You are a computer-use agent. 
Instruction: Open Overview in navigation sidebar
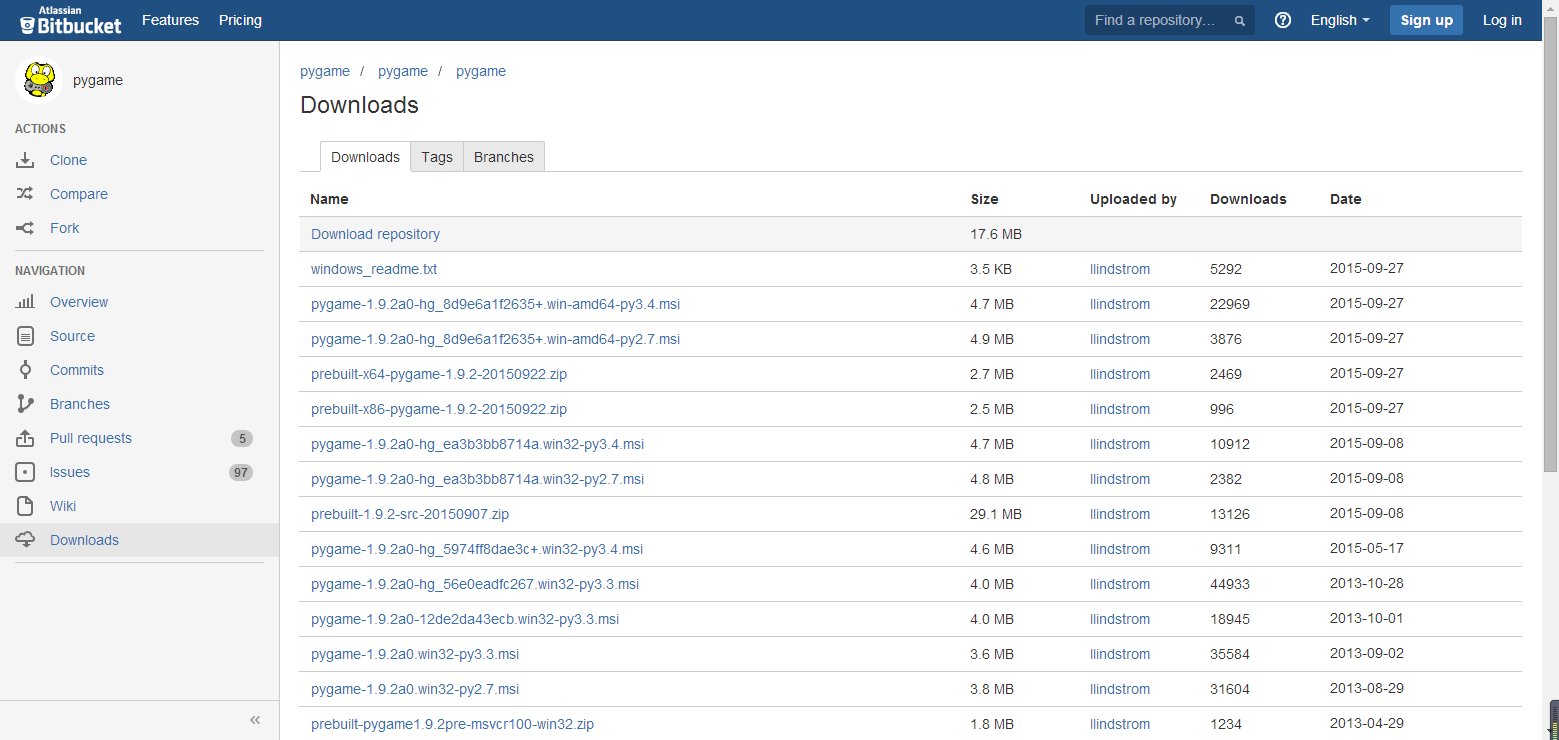(x=79, y=302)
